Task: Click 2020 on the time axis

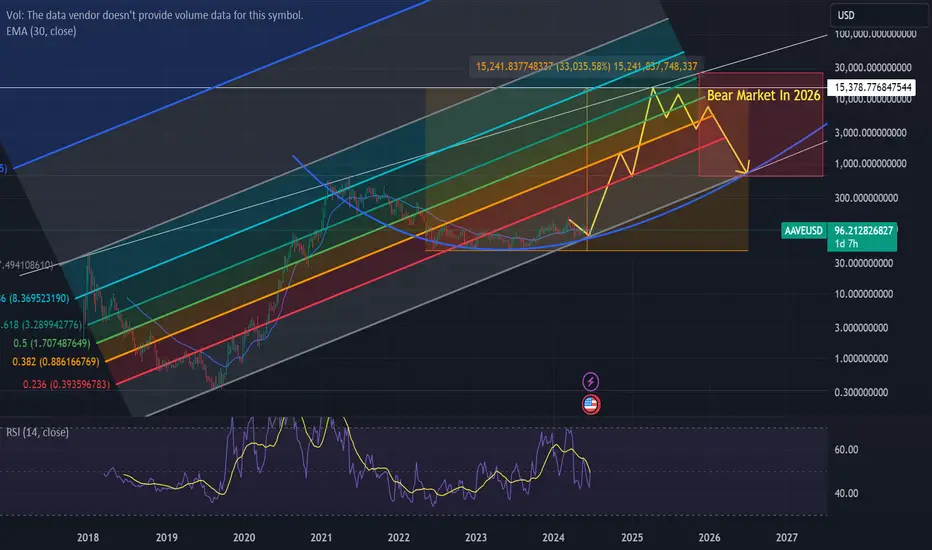Action: (x=244, y=538)
